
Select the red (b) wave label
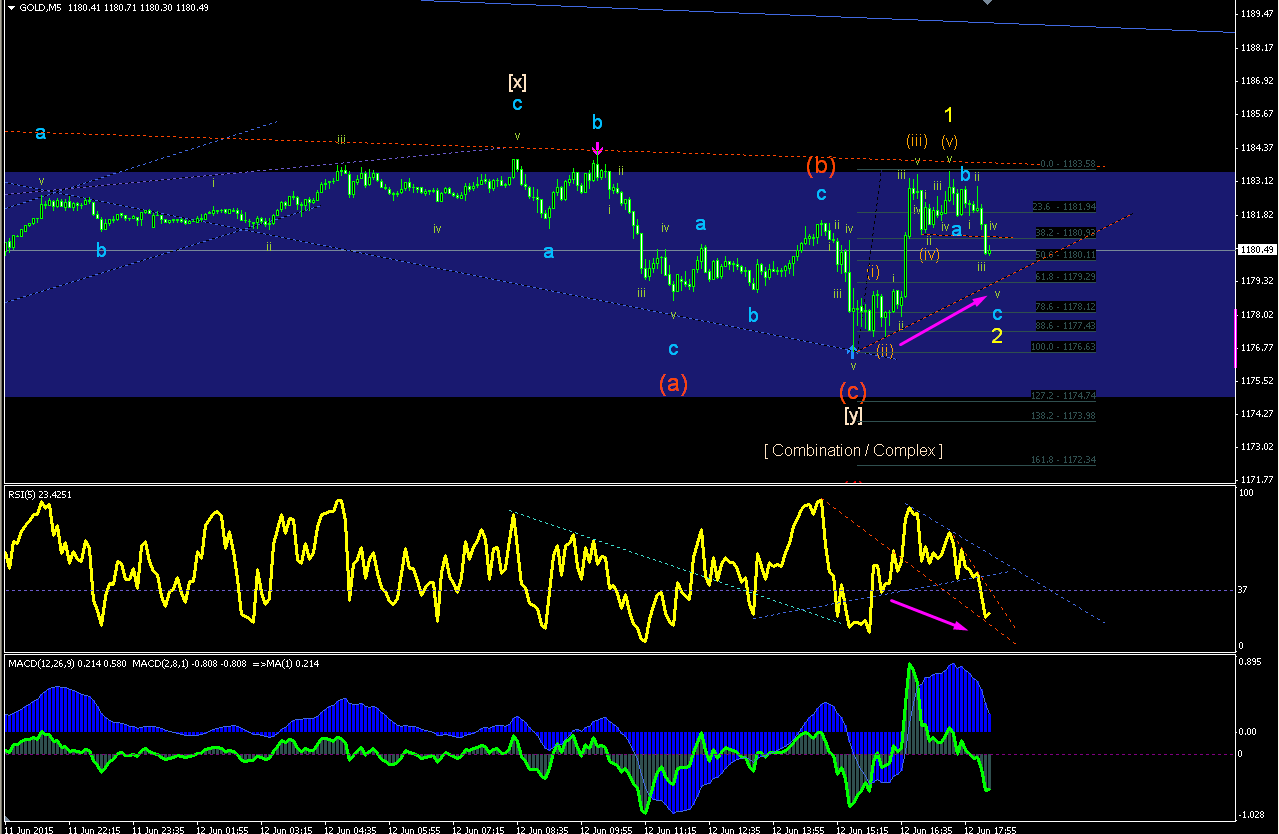pos(821,165)
